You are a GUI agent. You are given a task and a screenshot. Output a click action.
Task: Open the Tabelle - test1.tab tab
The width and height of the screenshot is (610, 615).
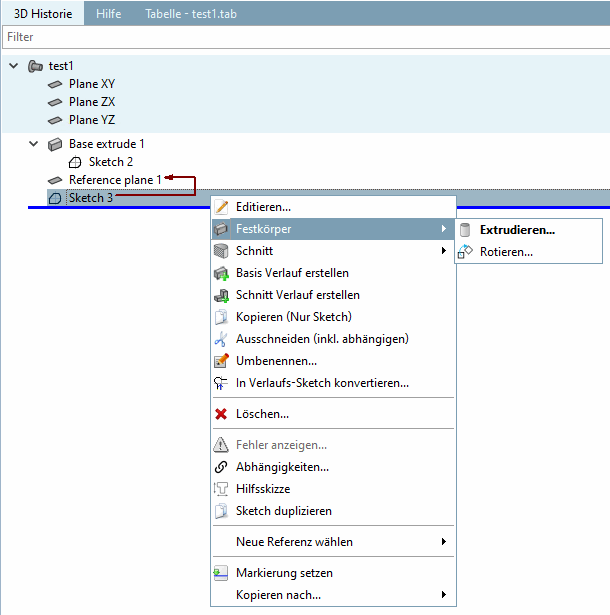[190, 14]
